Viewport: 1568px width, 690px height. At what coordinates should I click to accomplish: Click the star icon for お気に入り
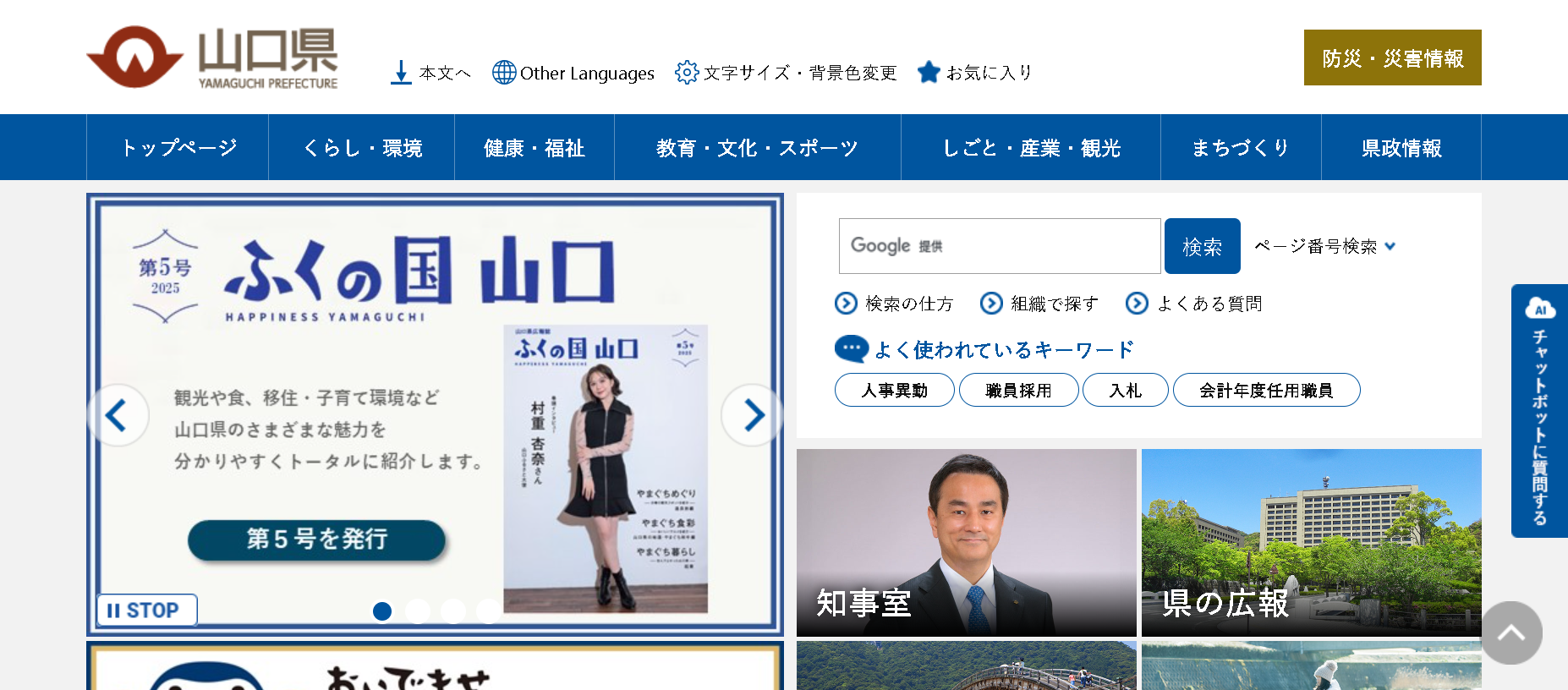[929, 72]
